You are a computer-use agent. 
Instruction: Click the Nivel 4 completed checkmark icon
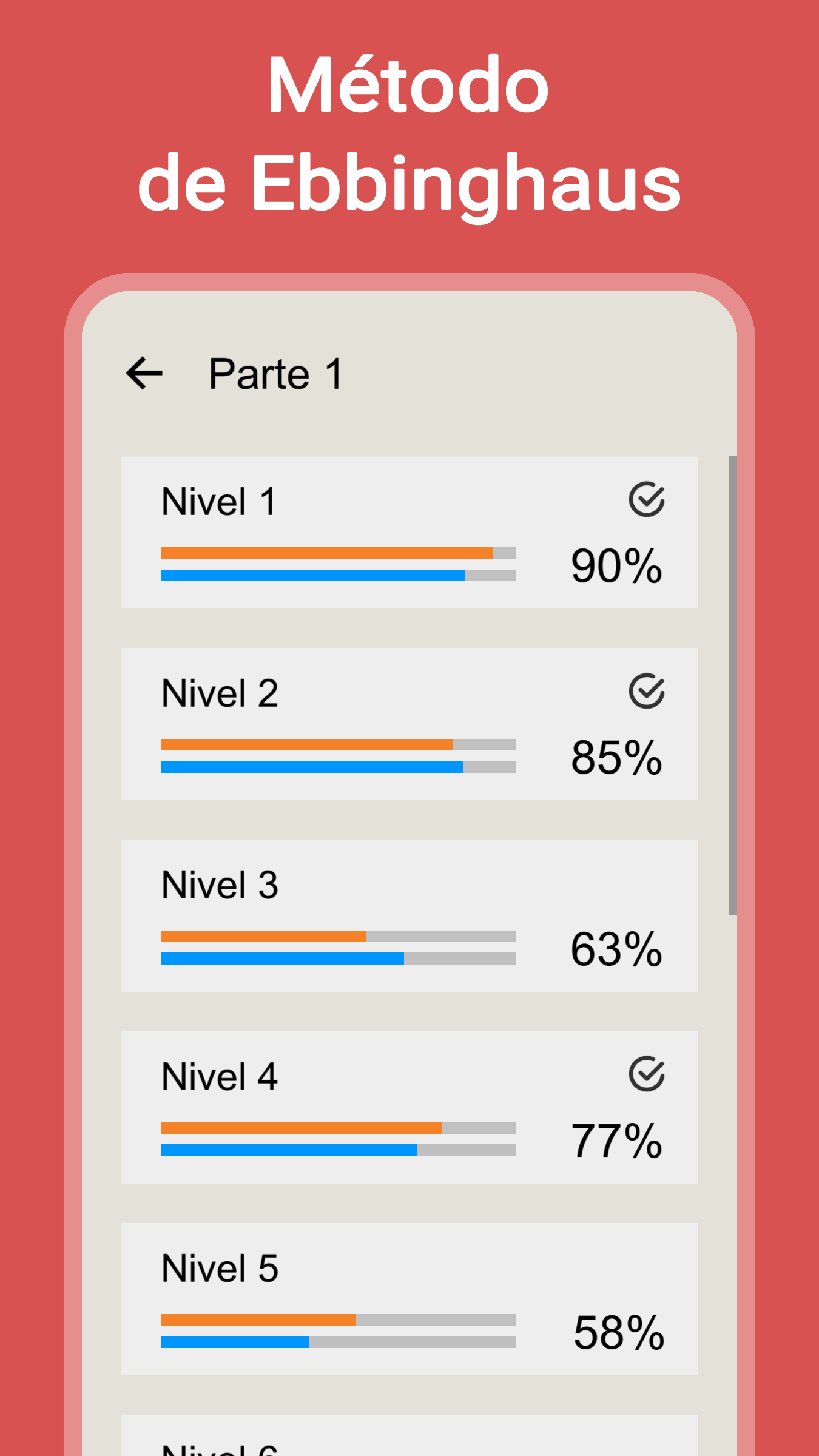pos(647,1074)
